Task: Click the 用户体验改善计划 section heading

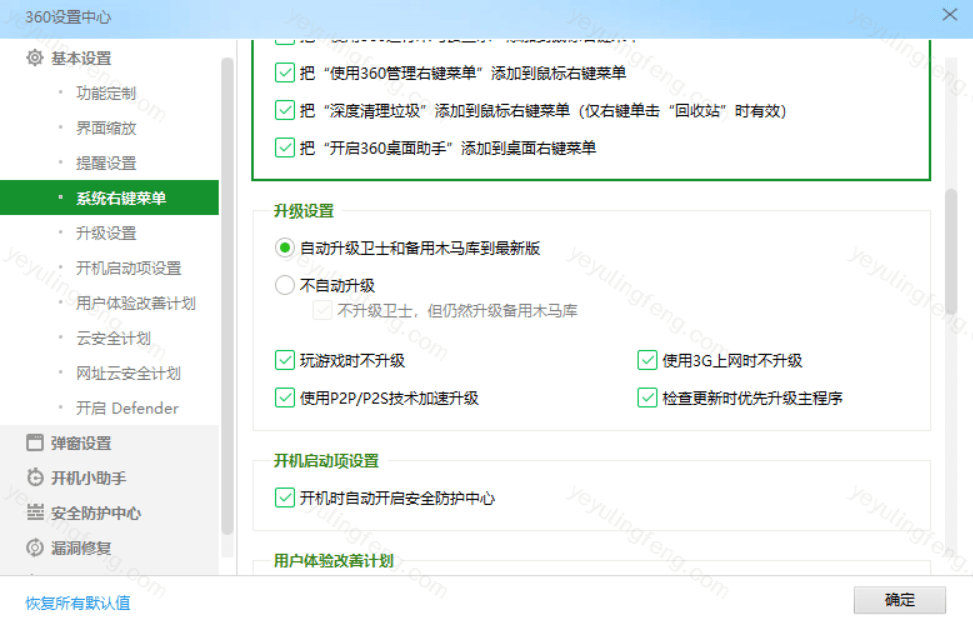Action: (x=334, y=560)
